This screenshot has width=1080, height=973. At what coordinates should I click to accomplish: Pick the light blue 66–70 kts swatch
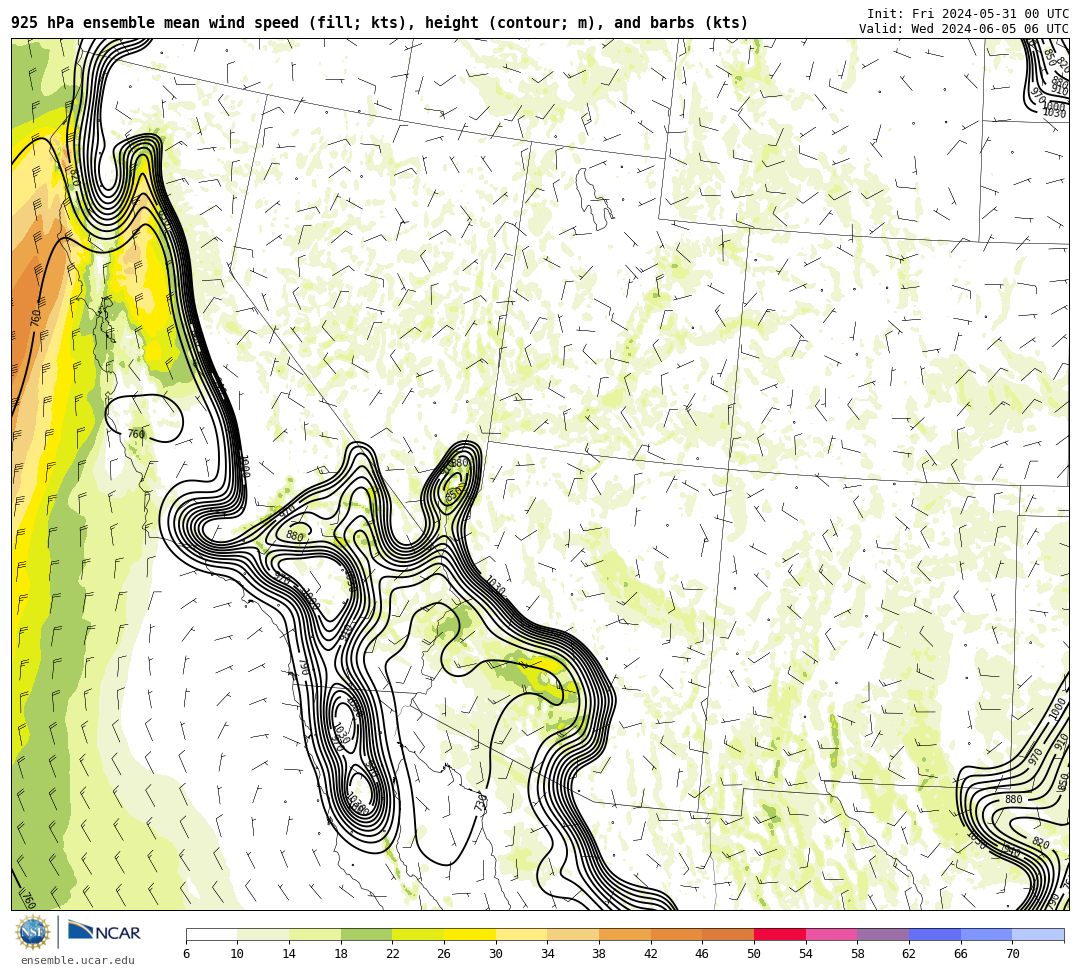986,934
